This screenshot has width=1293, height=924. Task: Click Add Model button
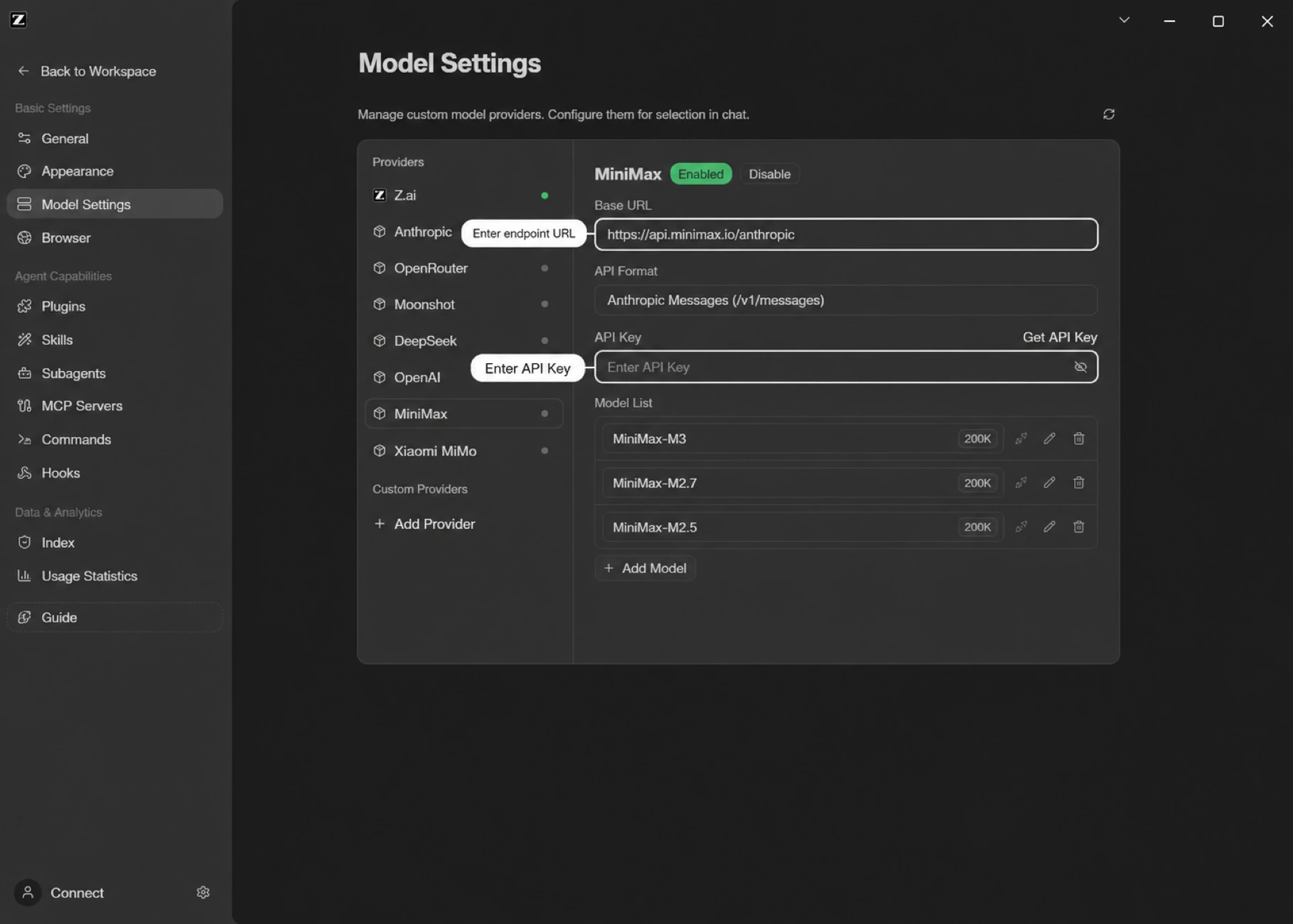(645, 568)
